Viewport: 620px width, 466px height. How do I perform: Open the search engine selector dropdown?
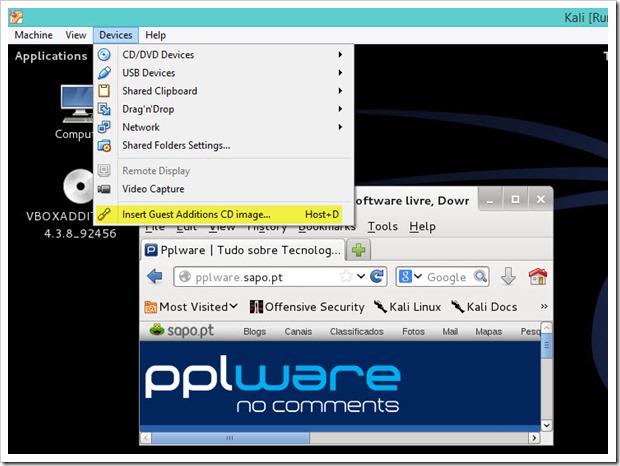point(410,276)
